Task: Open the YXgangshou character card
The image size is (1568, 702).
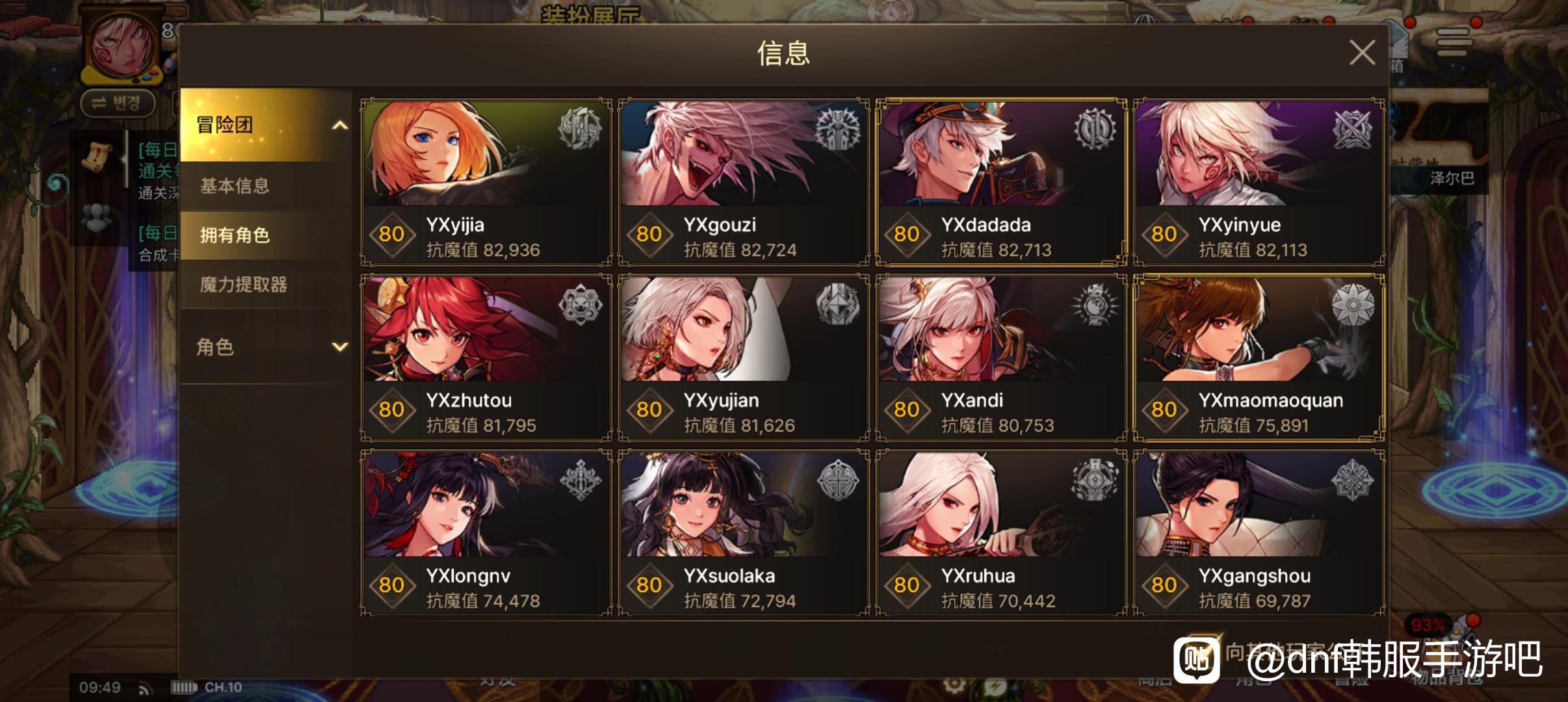Action: click(1259, 533)
